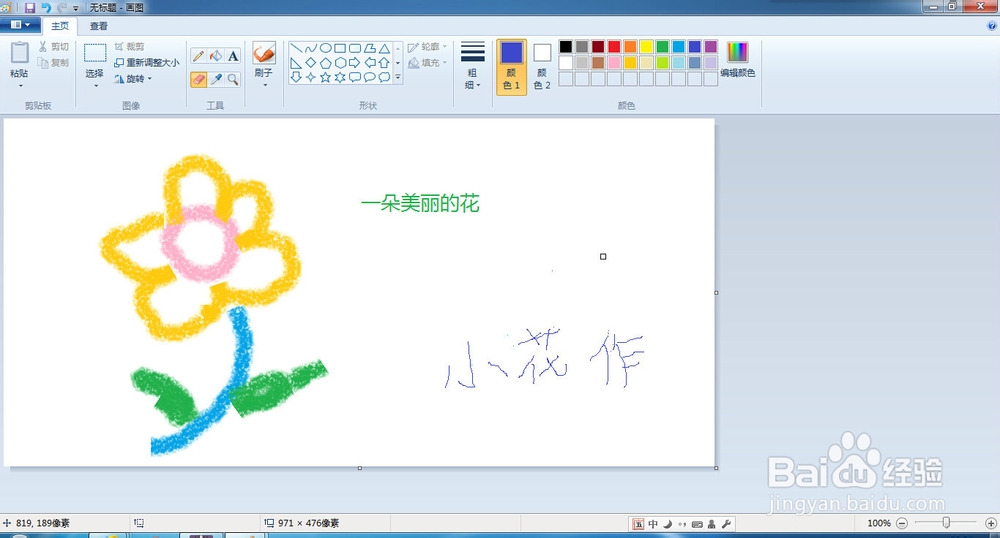This screenshot has height=538, width=1000.
Task: Pick the Triangle shape
Action: [384, 48]
